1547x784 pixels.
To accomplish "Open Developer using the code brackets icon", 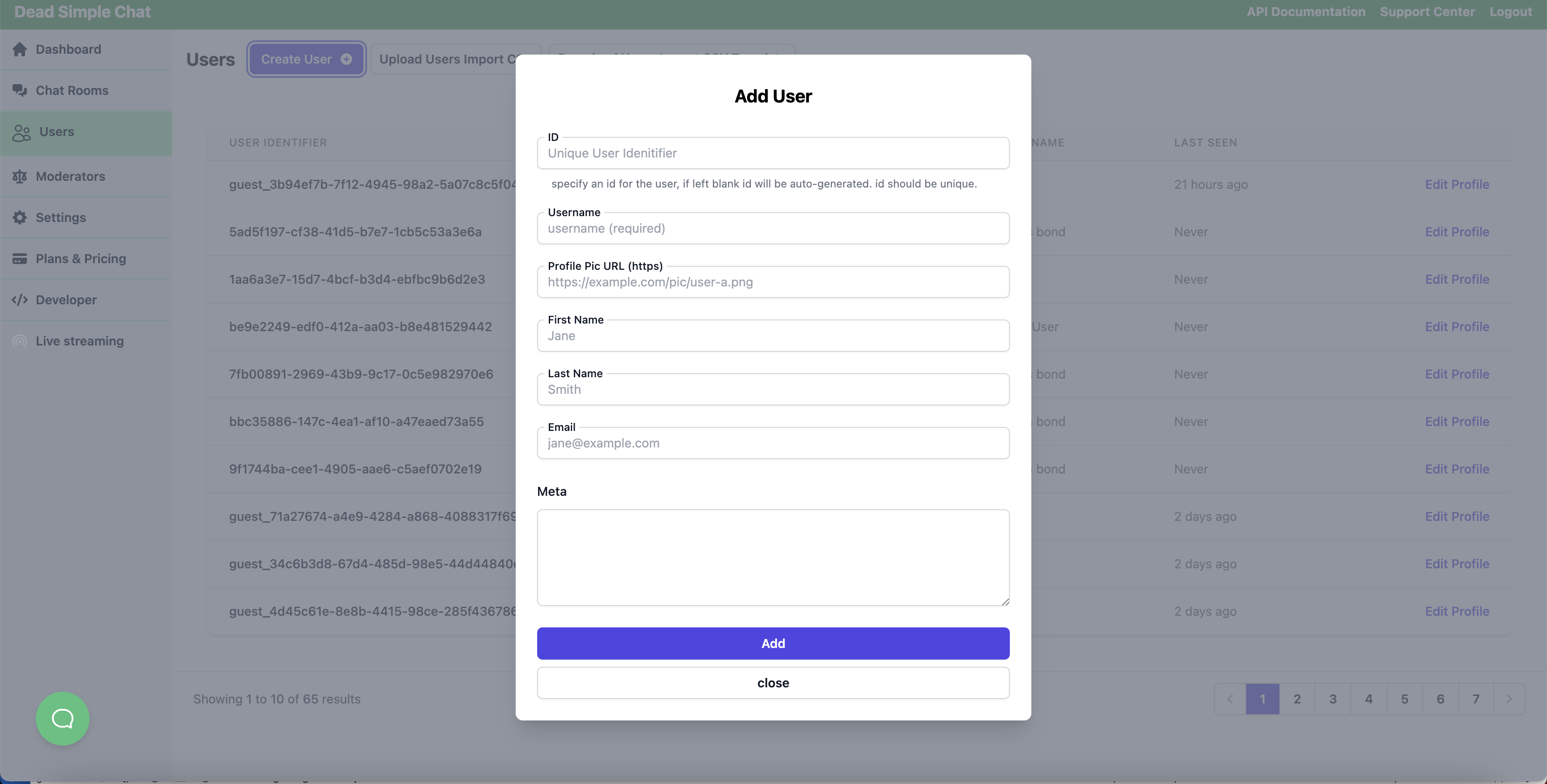I will pyautogui.click(x=20, y=299).
